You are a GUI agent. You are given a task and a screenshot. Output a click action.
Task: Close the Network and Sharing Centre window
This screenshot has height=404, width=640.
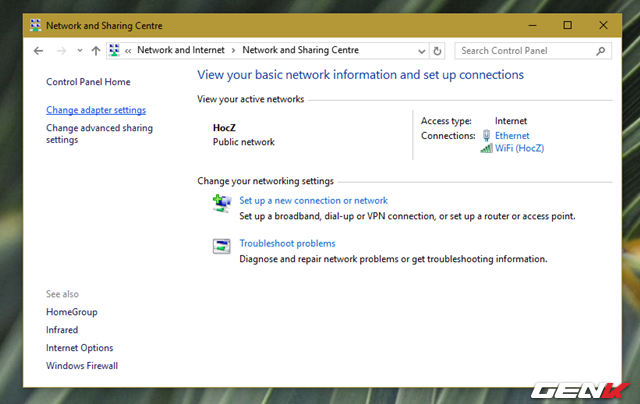click(x=603, y=25)
